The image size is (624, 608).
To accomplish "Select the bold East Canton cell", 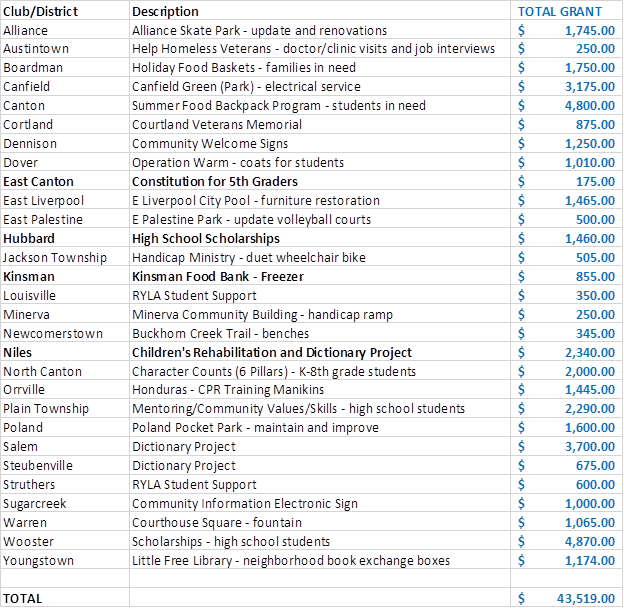I will click(x=38, y=182).
